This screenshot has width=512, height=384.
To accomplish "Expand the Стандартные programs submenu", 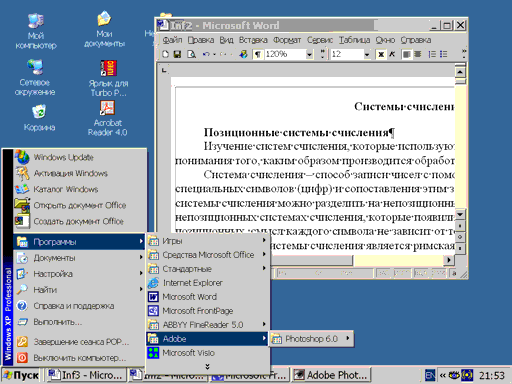I will (207, 269).
